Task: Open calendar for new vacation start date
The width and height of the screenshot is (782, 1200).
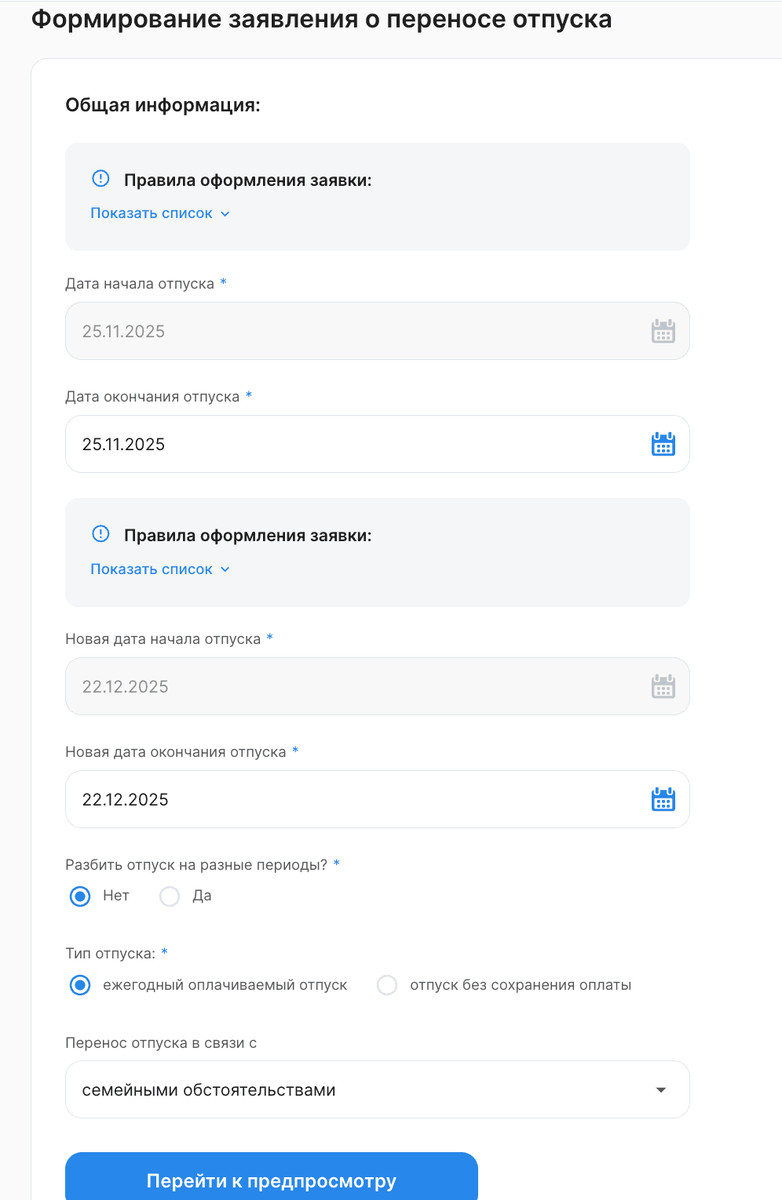Action: [663, 686]
